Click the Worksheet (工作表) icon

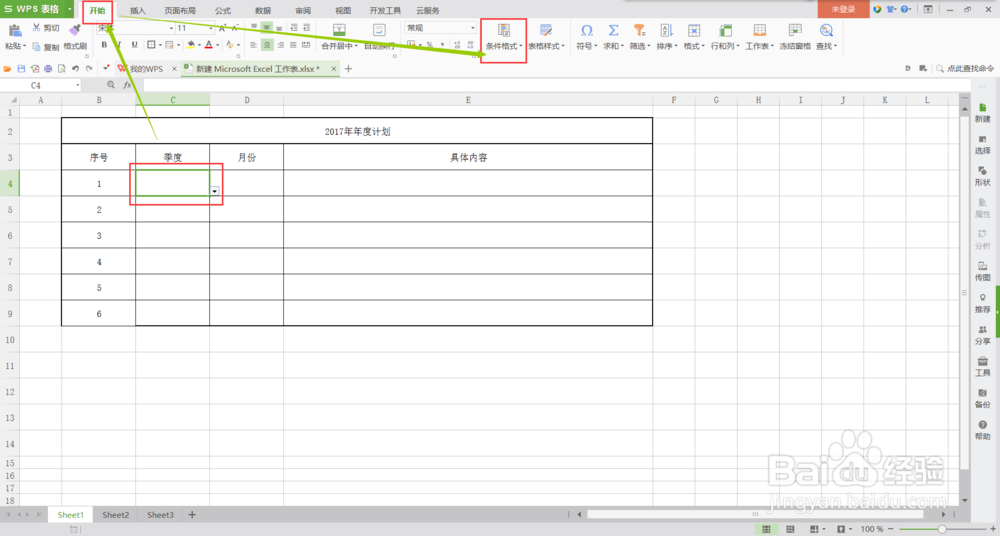point(759,30)
